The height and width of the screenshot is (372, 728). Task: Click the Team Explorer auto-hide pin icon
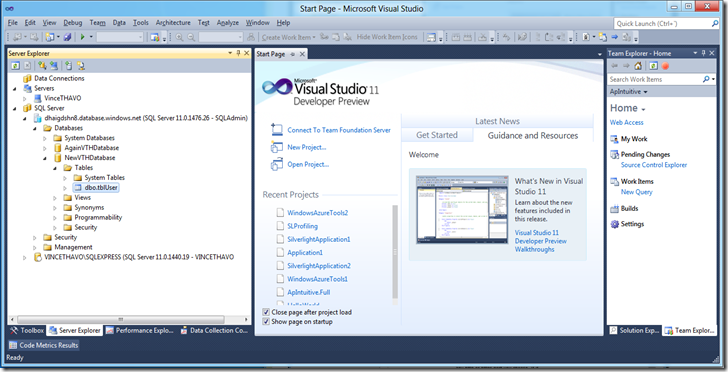click(703, 53)
